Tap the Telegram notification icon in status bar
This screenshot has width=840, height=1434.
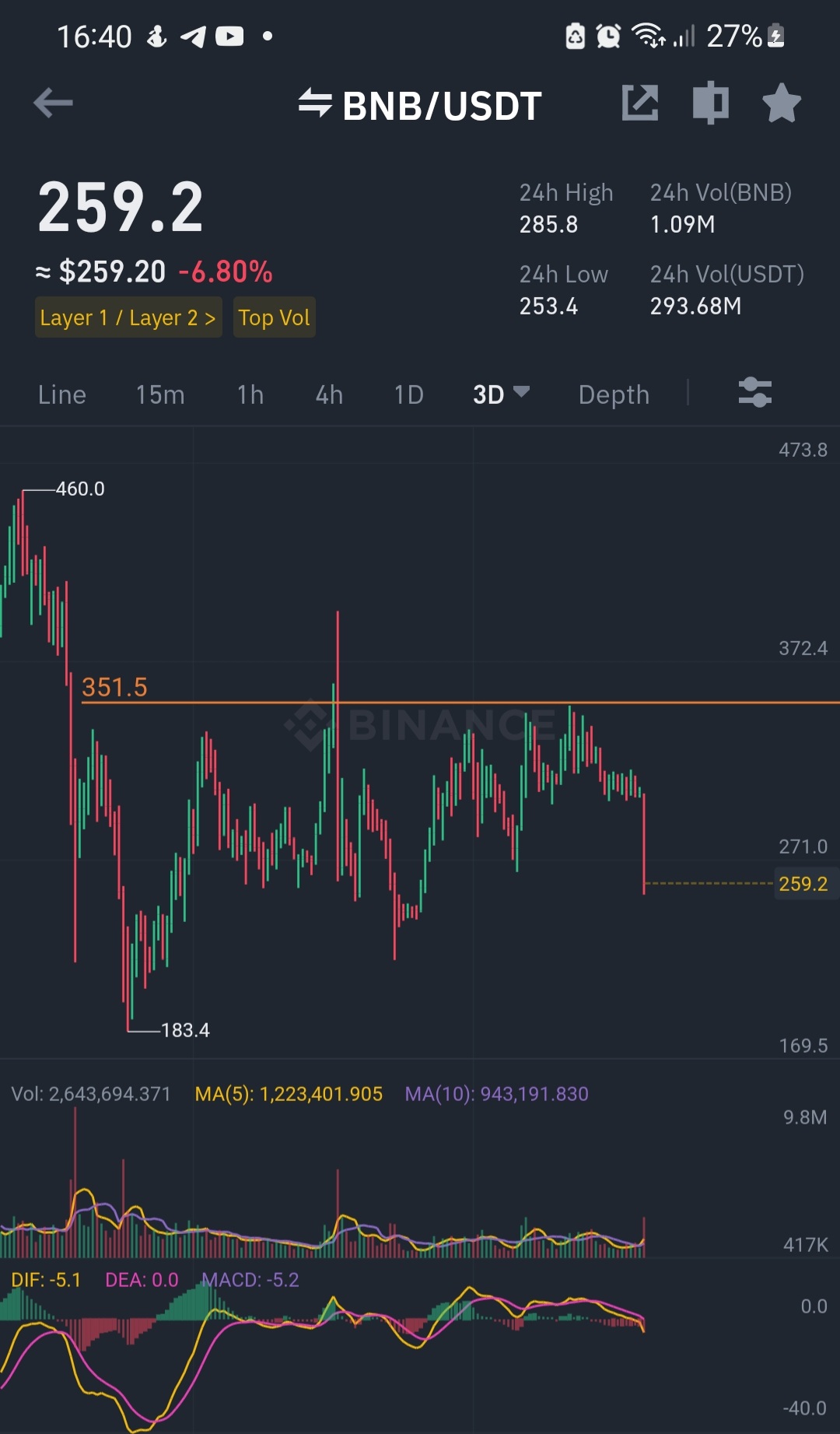(193, 36)
